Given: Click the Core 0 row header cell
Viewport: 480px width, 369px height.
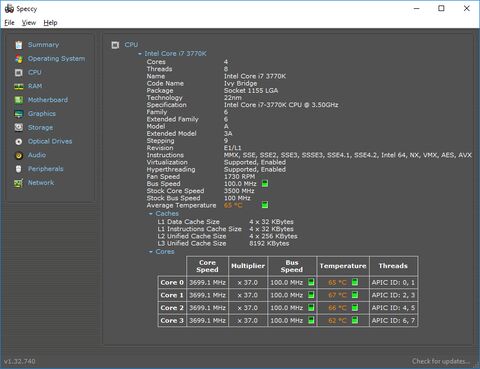Looking at the screenshot, I should 172,282.
